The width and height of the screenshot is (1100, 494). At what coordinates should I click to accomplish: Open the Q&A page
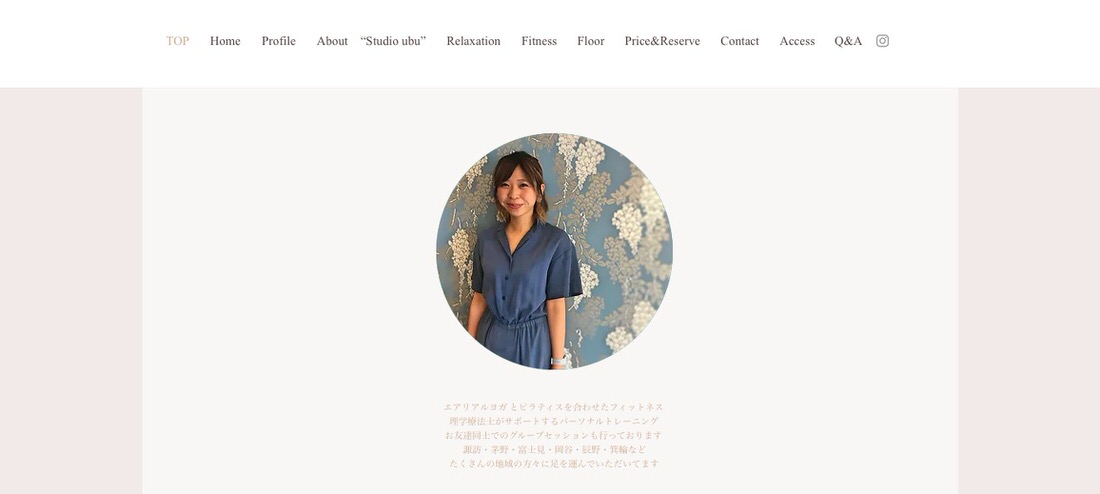[848, 41]
